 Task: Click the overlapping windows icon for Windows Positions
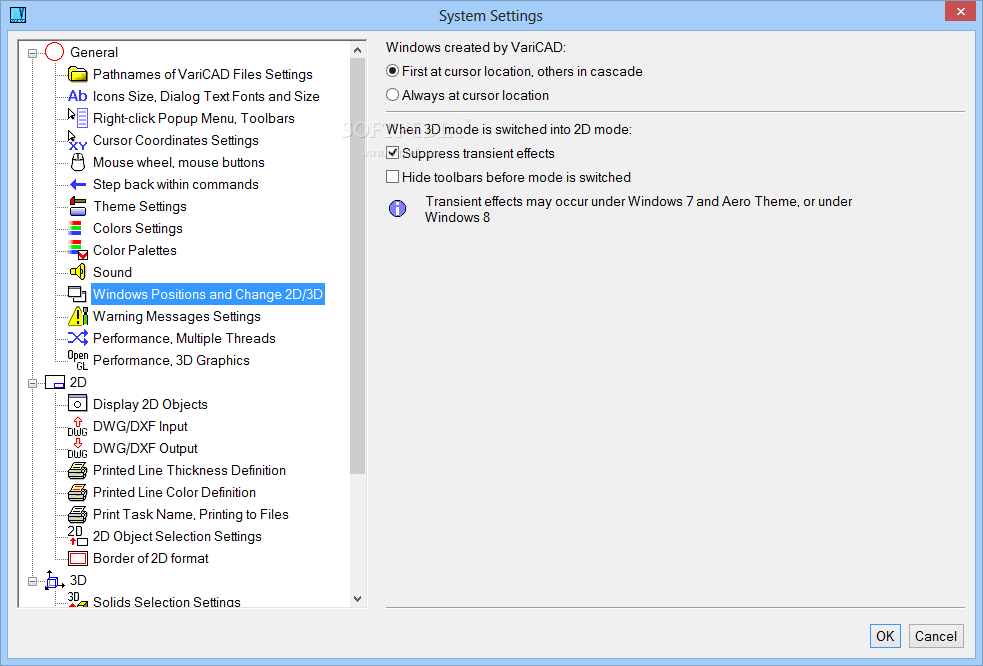[77, 293]
